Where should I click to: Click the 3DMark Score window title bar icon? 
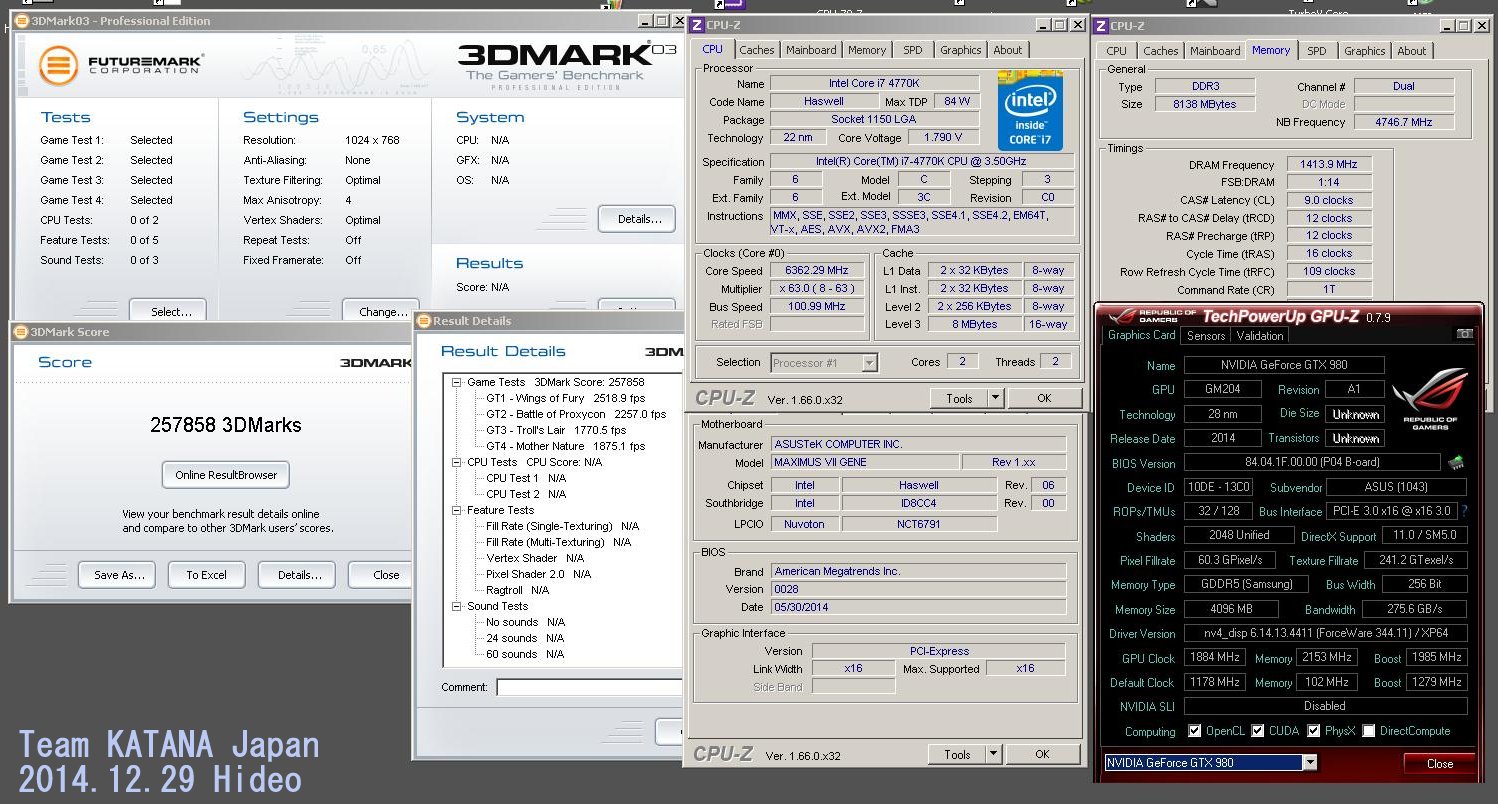coord(21,332)
